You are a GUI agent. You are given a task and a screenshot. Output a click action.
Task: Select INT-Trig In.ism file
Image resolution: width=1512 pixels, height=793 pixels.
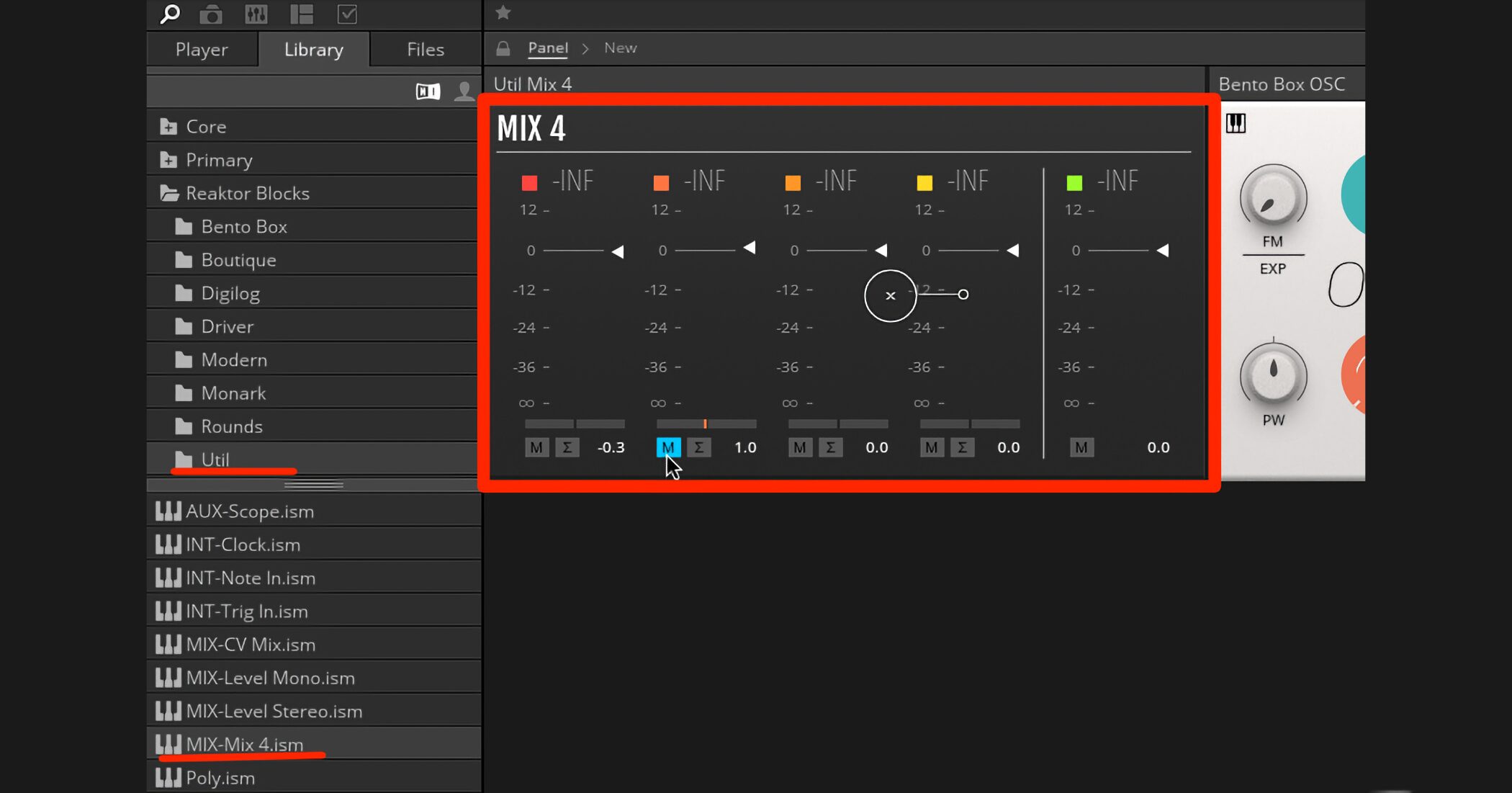click(314, 611)
